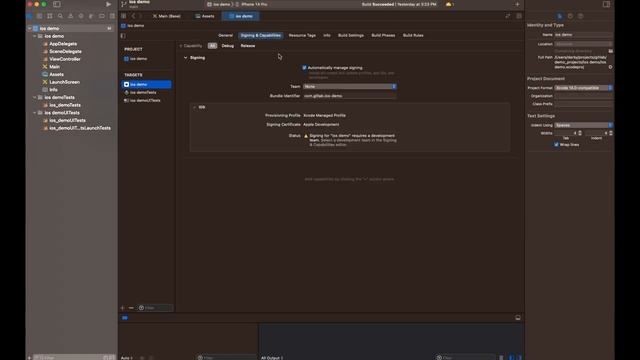The height and width of the screenshot is (360, 640).
Task: Open the Report navigator icon
Action: tap(112, 16)
